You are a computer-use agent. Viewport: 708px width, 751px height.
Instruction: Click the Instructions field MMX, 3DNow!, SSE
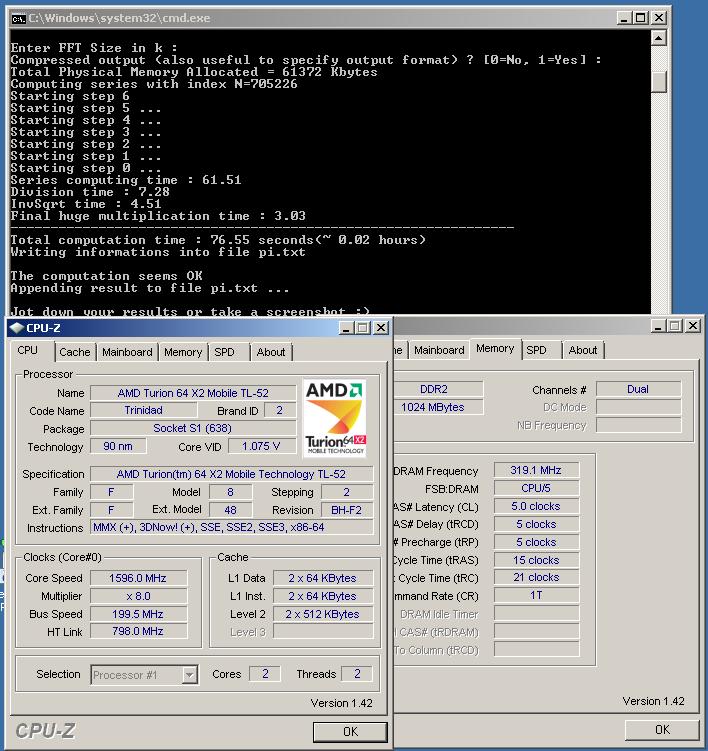pos(231,527)
